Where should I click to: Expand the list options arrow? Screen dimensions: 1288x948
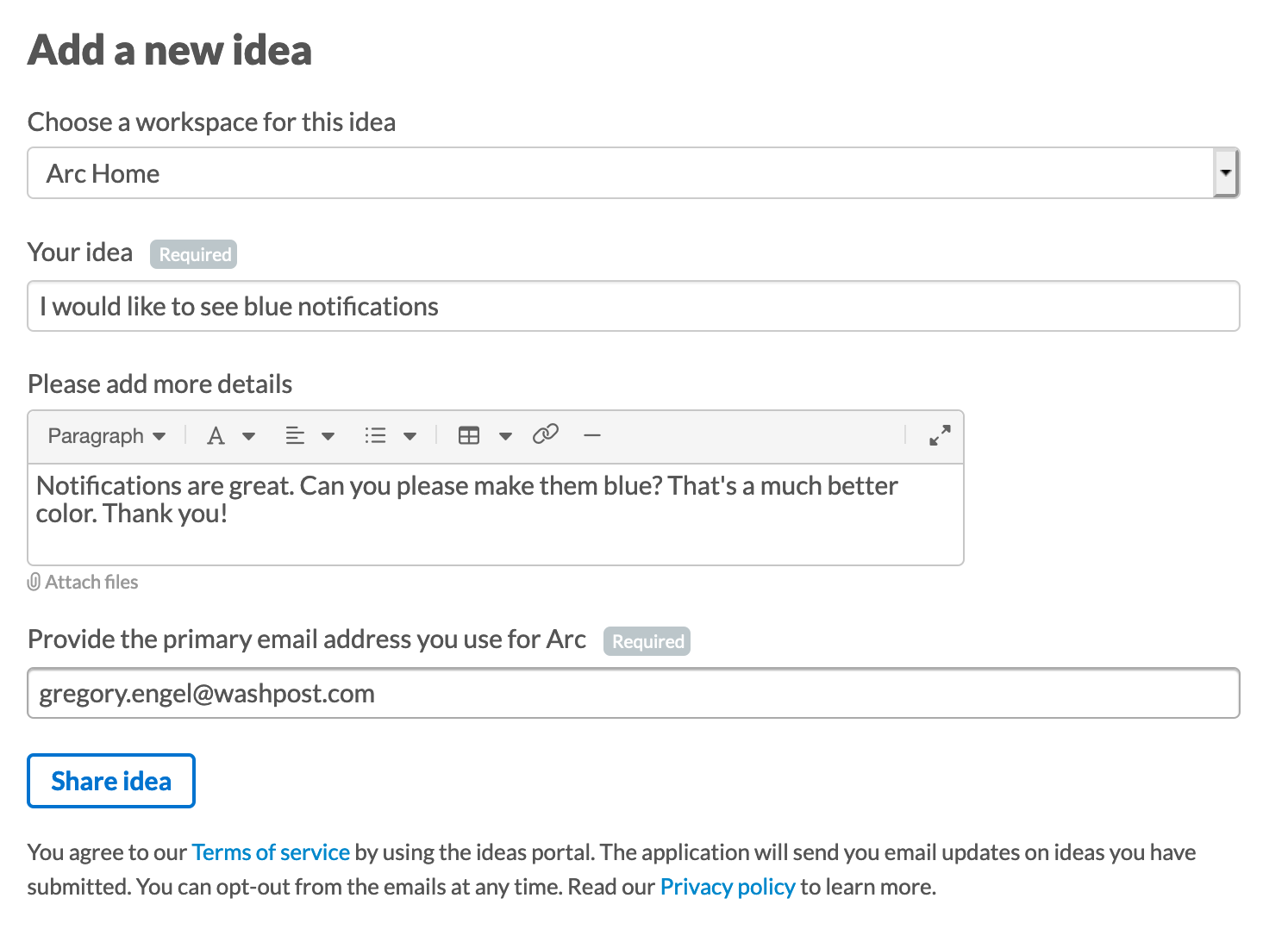click(410, 436)
